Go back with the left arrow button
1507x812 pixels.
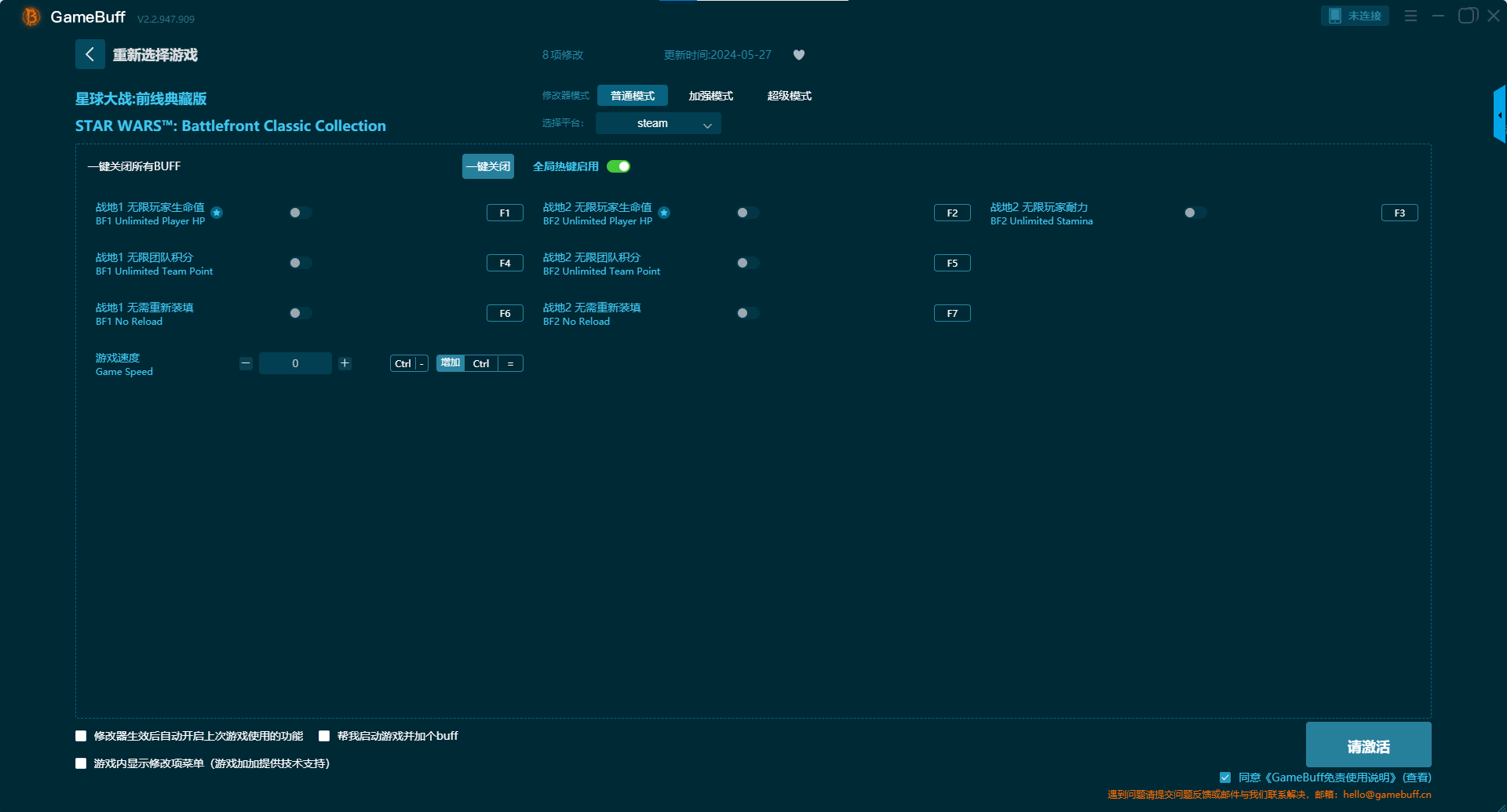90,54
